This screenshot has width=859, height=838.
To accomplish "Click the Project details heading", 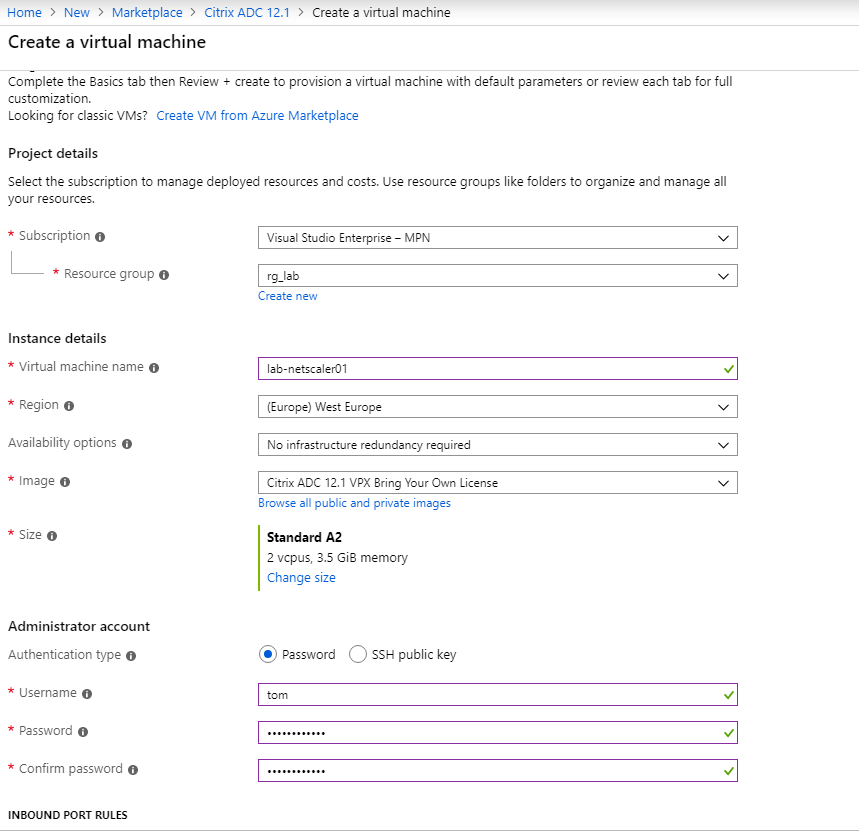I will point(53,153).
